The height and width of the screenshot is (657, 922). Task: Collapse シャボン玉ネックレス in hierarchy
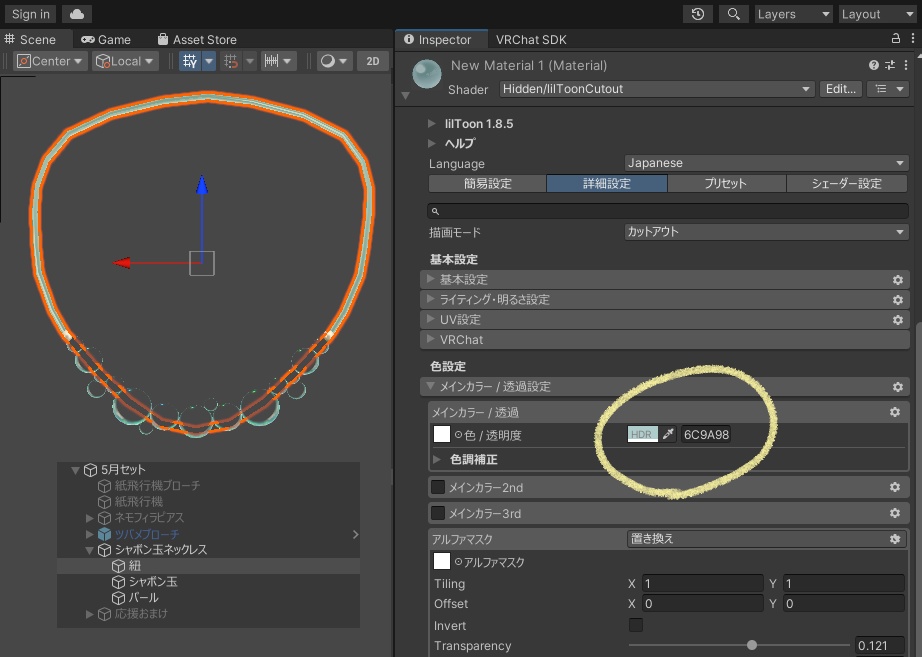[x=89, y=551]
